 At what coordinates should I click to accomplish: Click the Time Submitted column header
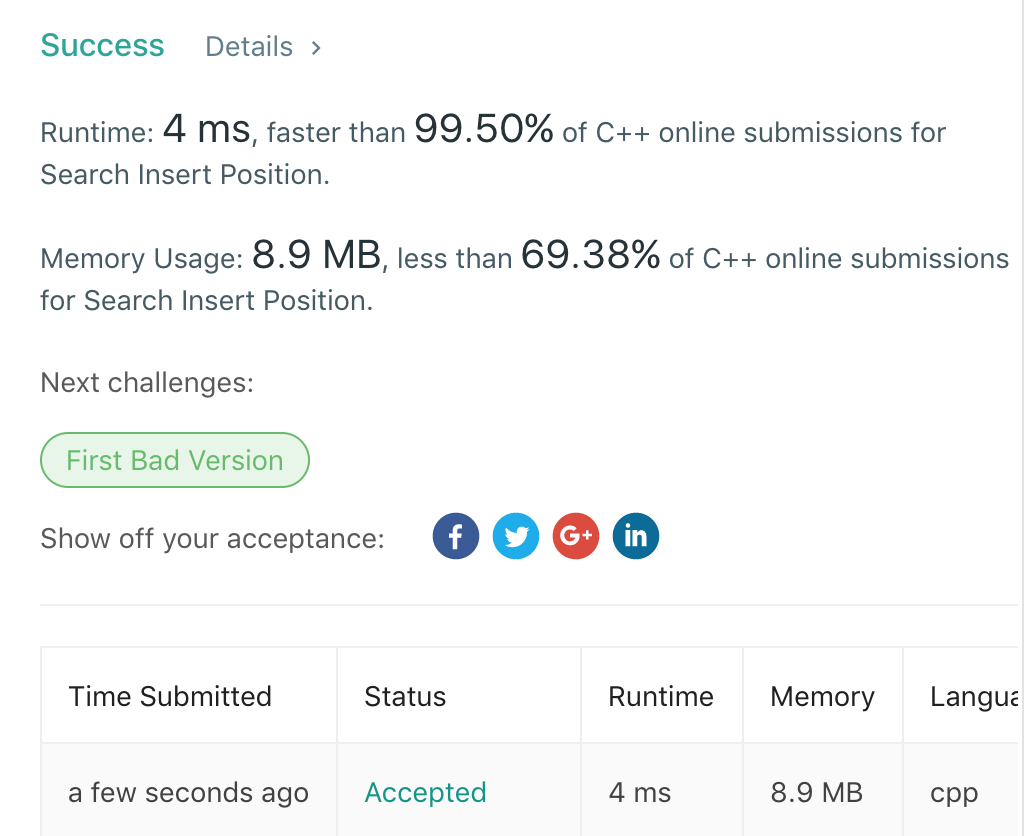pyautogui.click(x=170, y=696)
